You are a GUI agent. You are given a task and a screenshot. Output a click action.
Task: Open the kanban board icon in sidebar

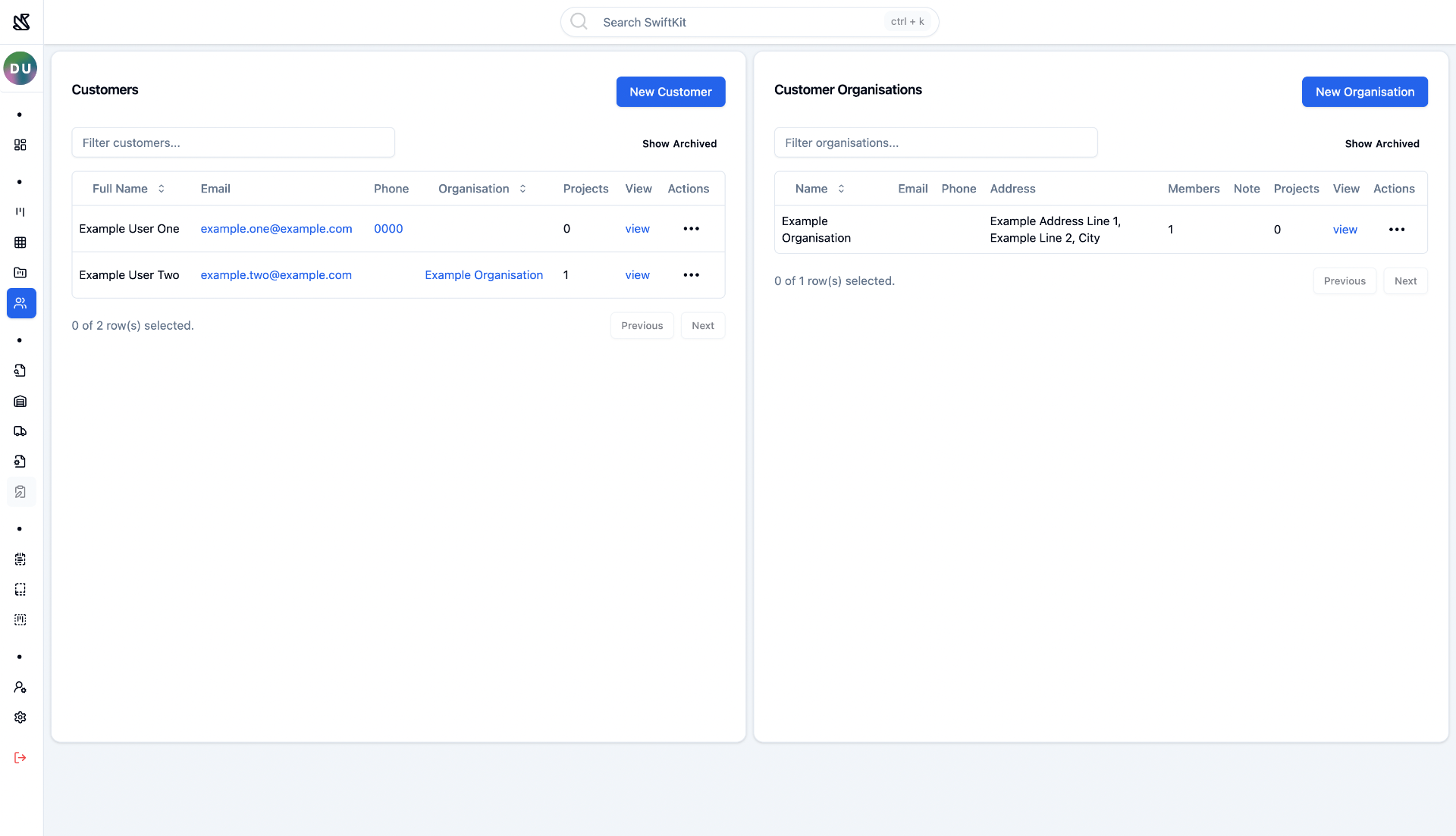(x=20, y=212)
